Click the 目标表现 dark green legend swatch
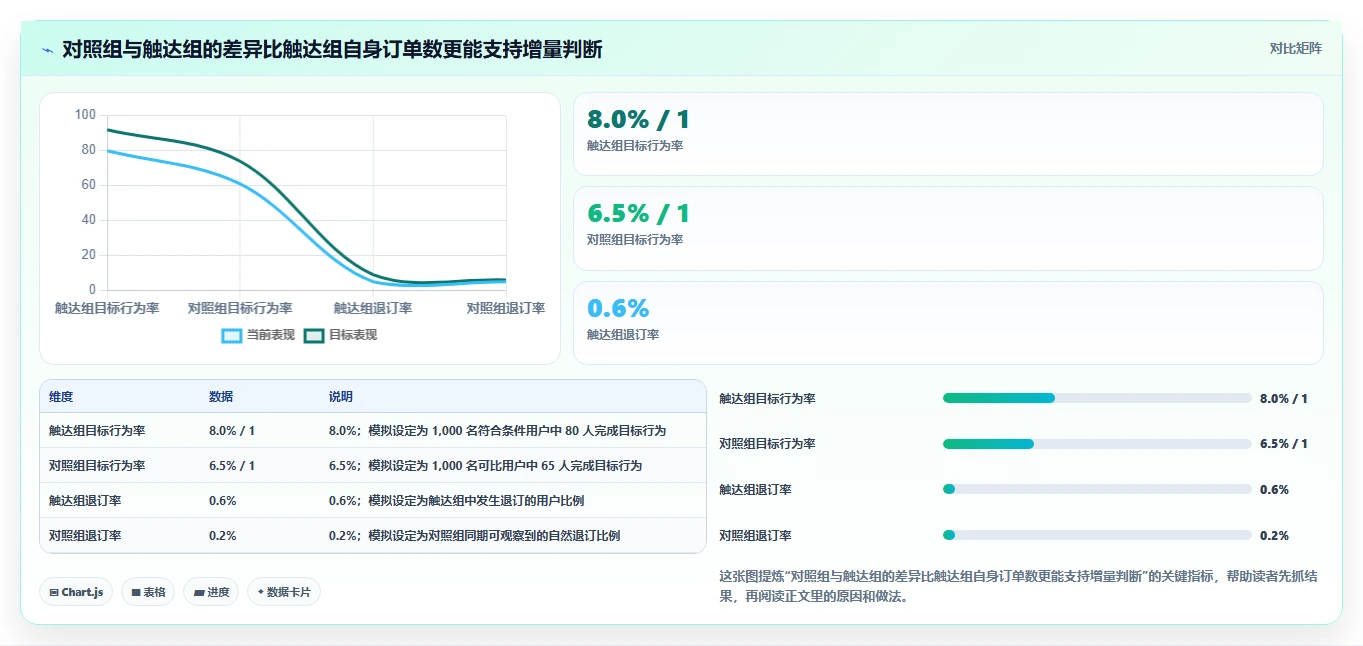The height and width of the screenshot is (646, 1363). (314, 336)
